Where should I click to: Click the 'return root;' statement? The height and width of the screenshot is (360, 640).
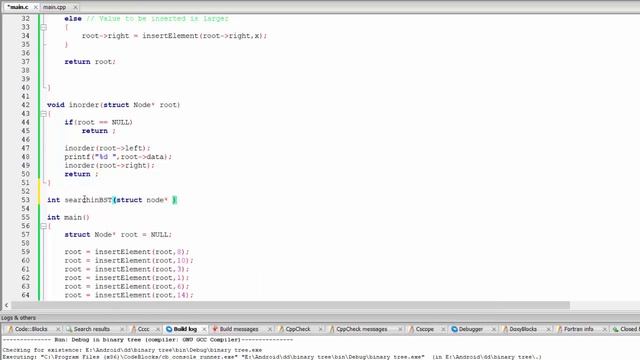tap(90, 62)
